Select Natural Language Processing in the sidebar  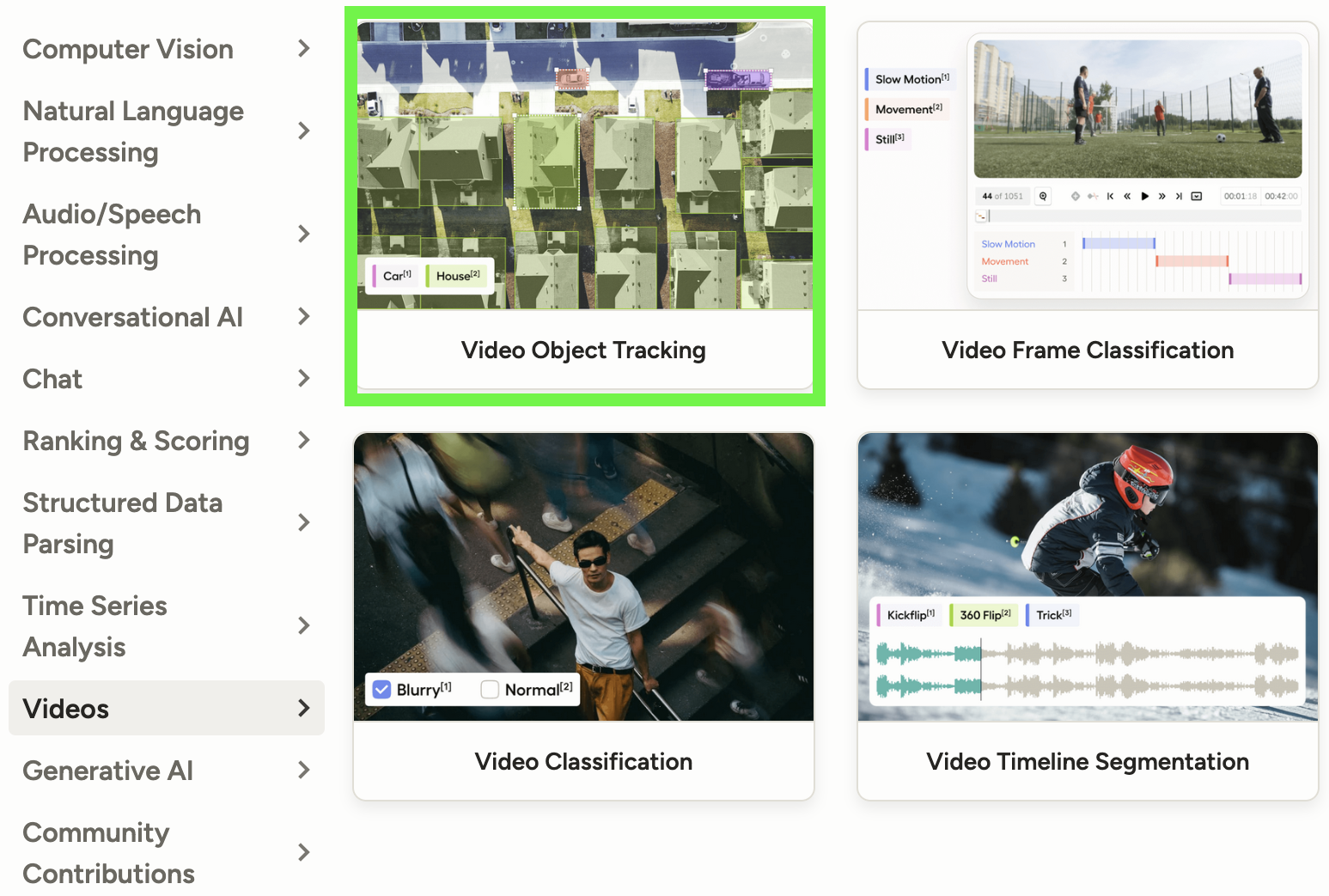[x=133, y=131]
